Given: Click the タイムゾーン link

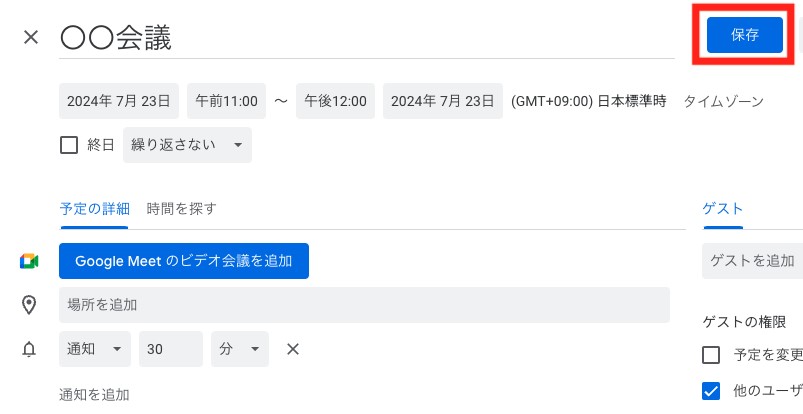Looking at the screenshot, I should tap(723, 101).
